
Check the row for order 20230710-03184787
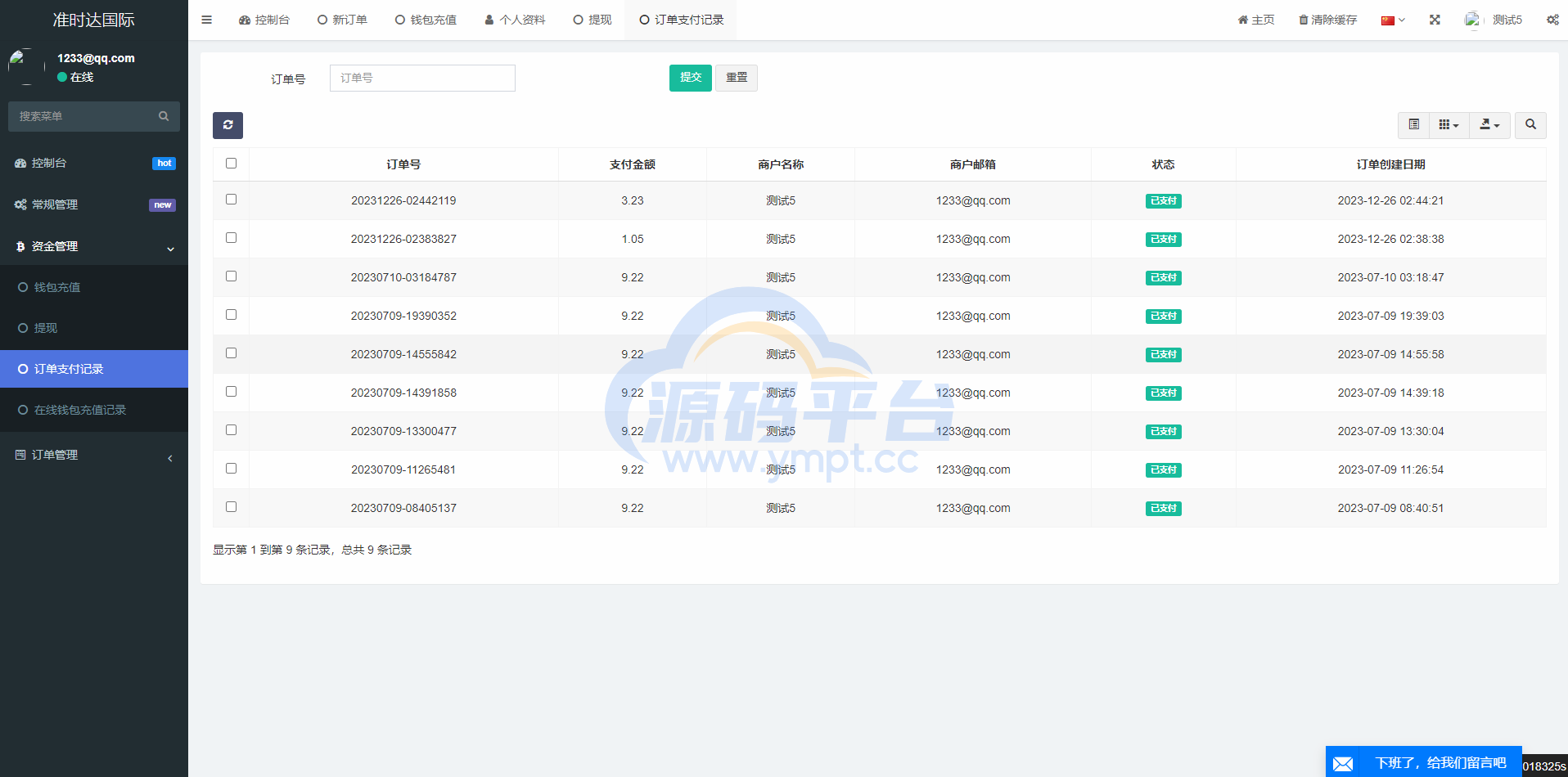coord(231,276)
